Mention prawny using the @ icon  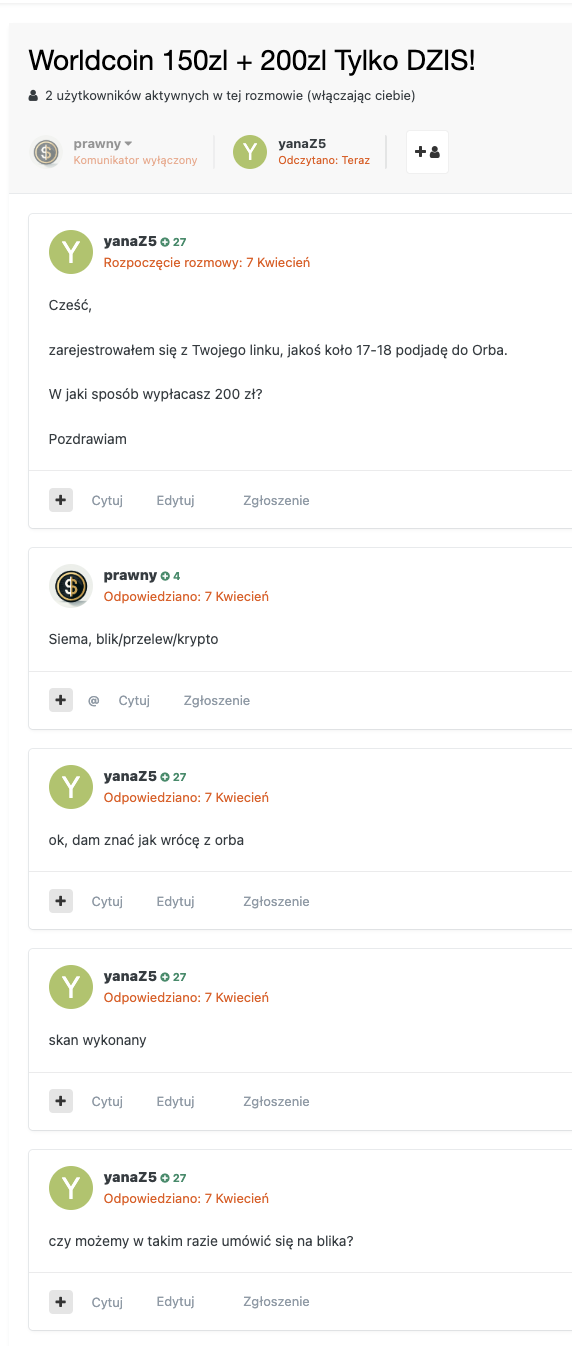[94, 701]
